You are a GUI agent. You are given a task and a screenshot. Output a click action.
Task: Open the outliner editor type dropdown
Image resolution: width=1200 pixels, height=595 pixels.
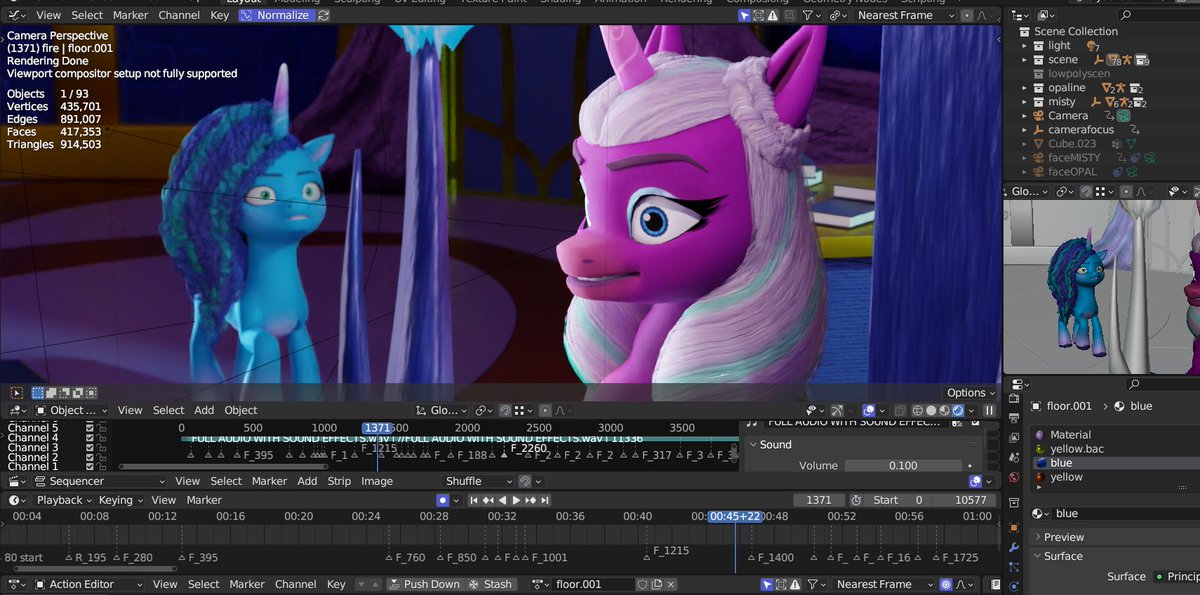pyautogui.click(x=1022, y=15)
